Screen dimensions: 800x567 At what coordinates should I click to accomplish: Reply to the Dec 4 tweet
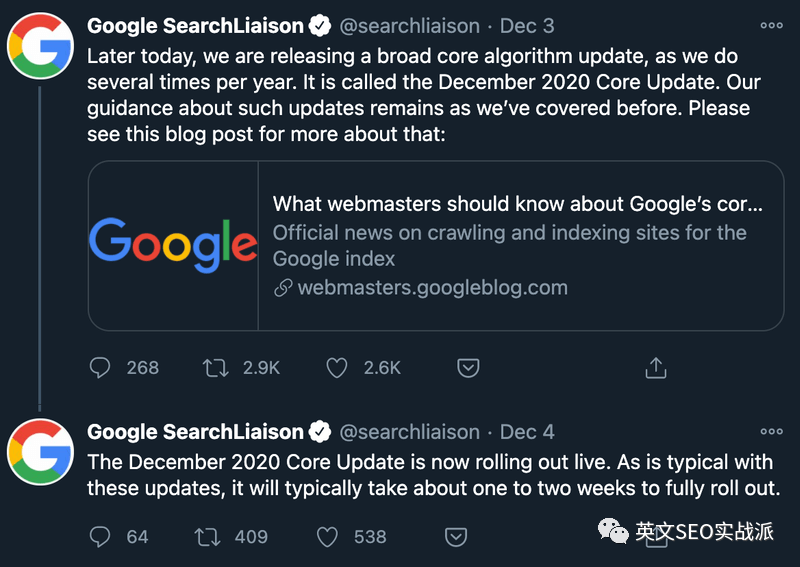(99, 537)
